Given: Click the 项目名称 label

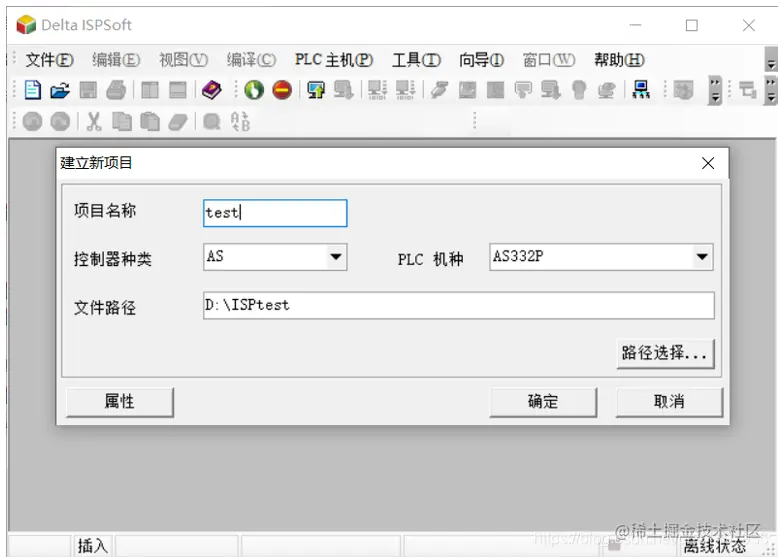Looking at the screenshot, I should 105,211.
